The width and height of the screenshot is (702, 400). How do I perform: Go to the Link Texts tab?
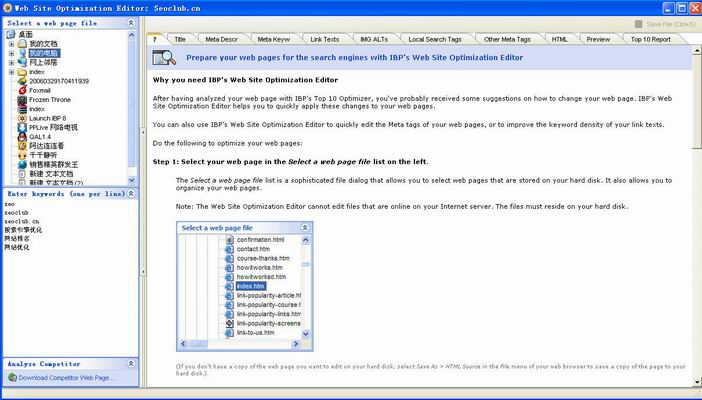pyautogui.click(x=325, y=39)
